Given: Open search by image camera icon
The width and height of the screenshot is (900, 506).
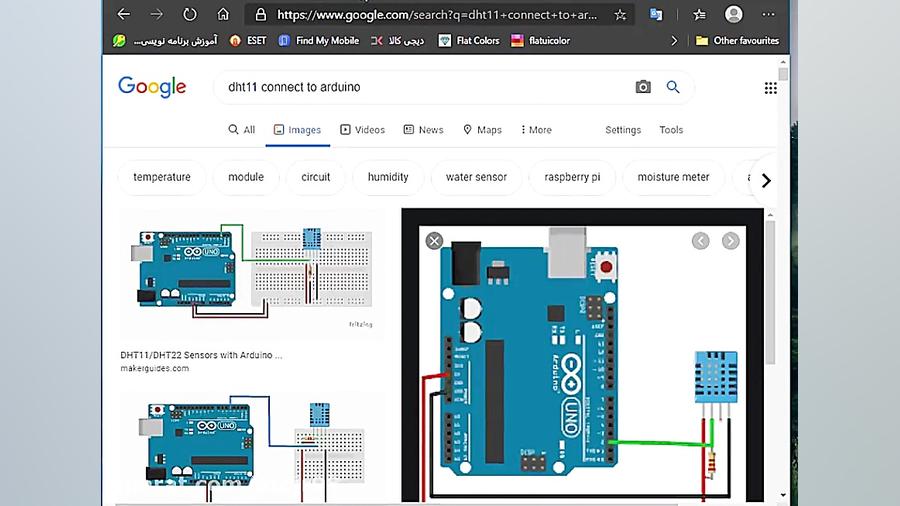Looking at the screenshot, I should coord(643,87).
